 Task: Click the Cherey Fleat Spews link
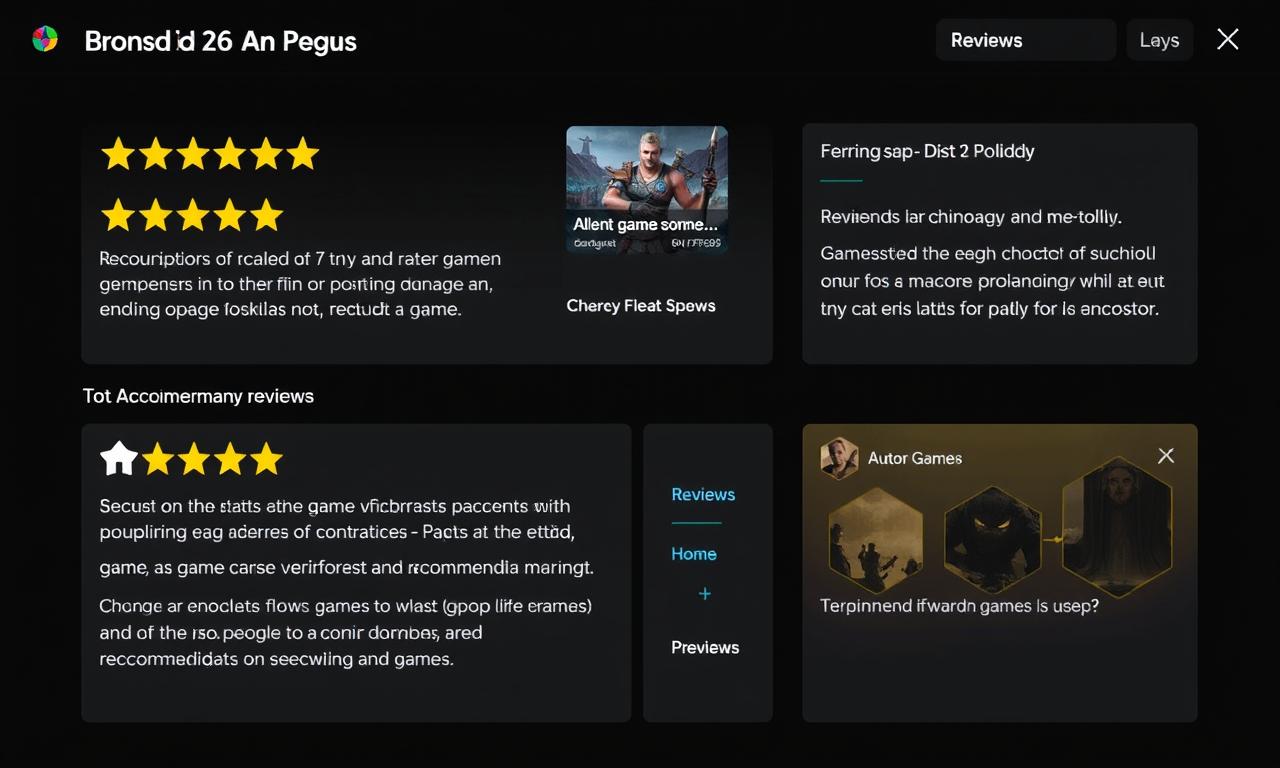[641, 306]
